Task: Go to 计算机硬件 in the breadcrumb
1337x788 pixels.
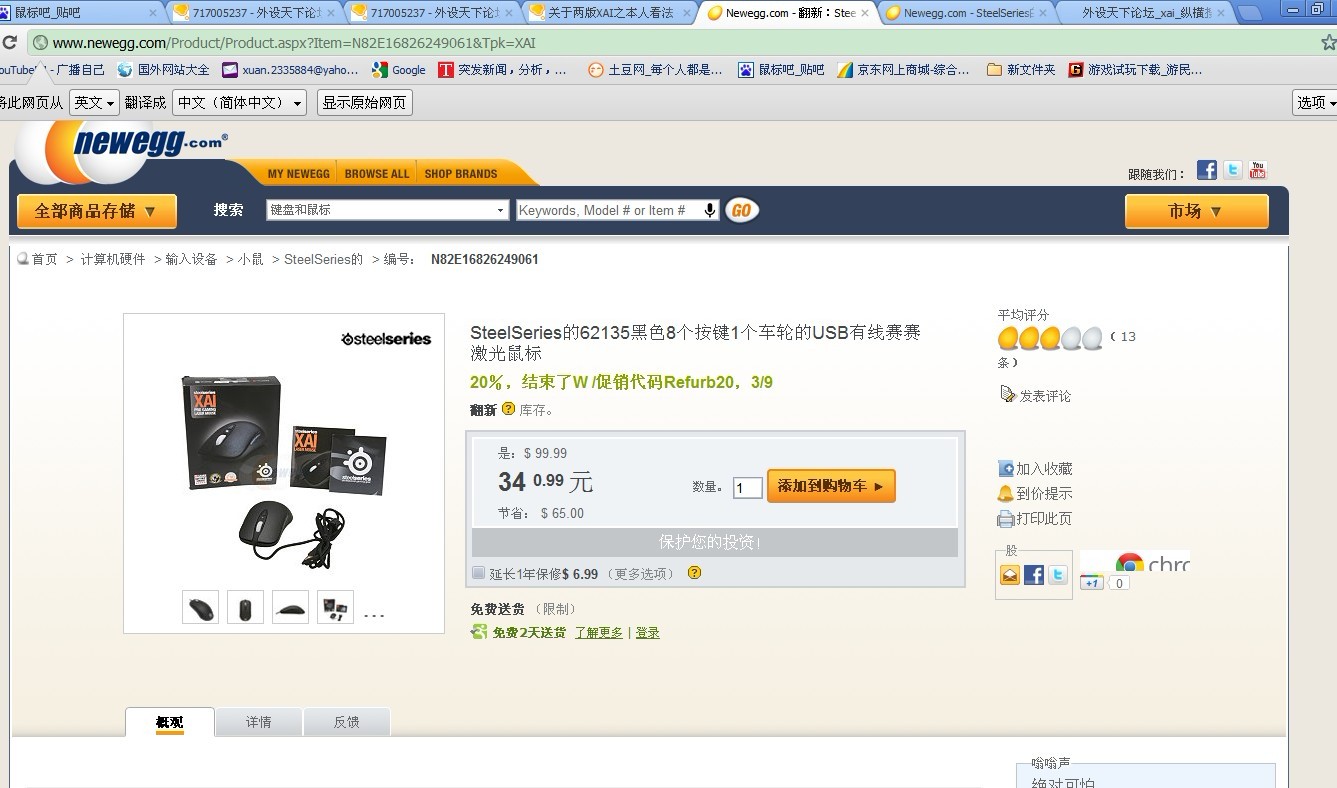Action: [113, 259]
